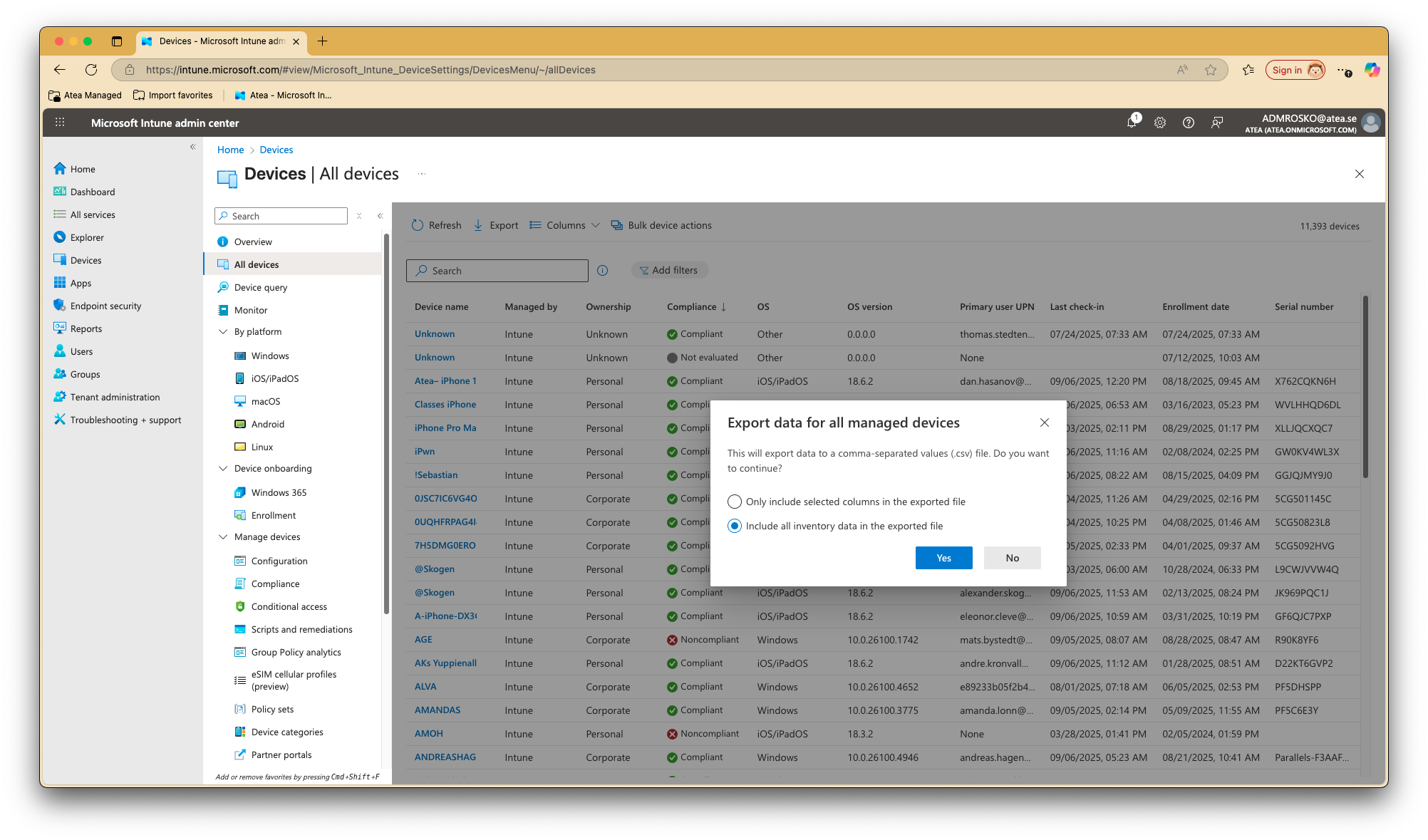Viewport: 1428px width, 840px height.
Task: Open the settings gear
Action: (x=1159, y=122)
